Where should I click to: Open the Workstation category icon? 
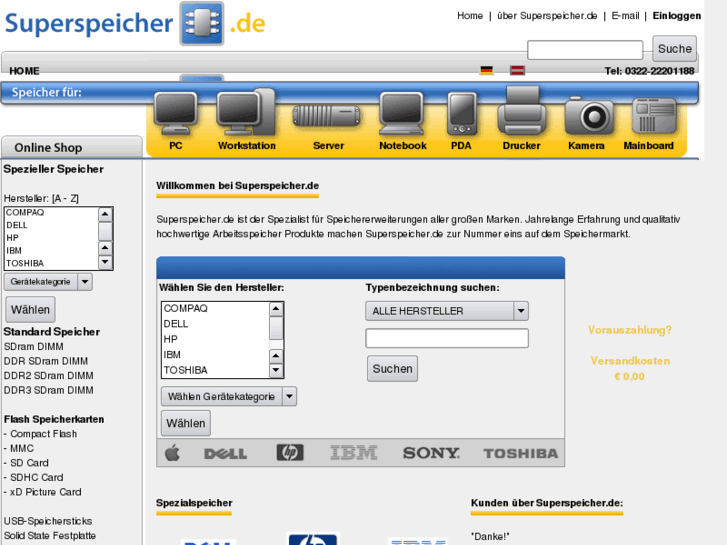coord(247,112)
